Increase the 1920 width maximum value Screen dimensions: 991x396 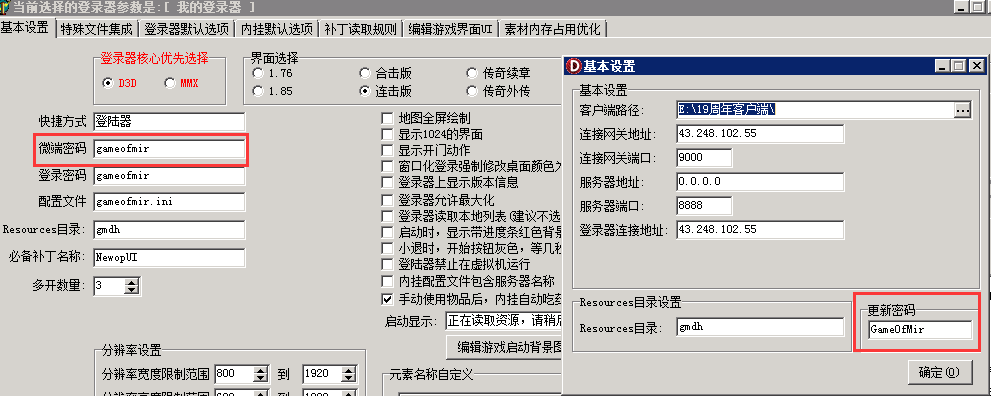point(349,370)
